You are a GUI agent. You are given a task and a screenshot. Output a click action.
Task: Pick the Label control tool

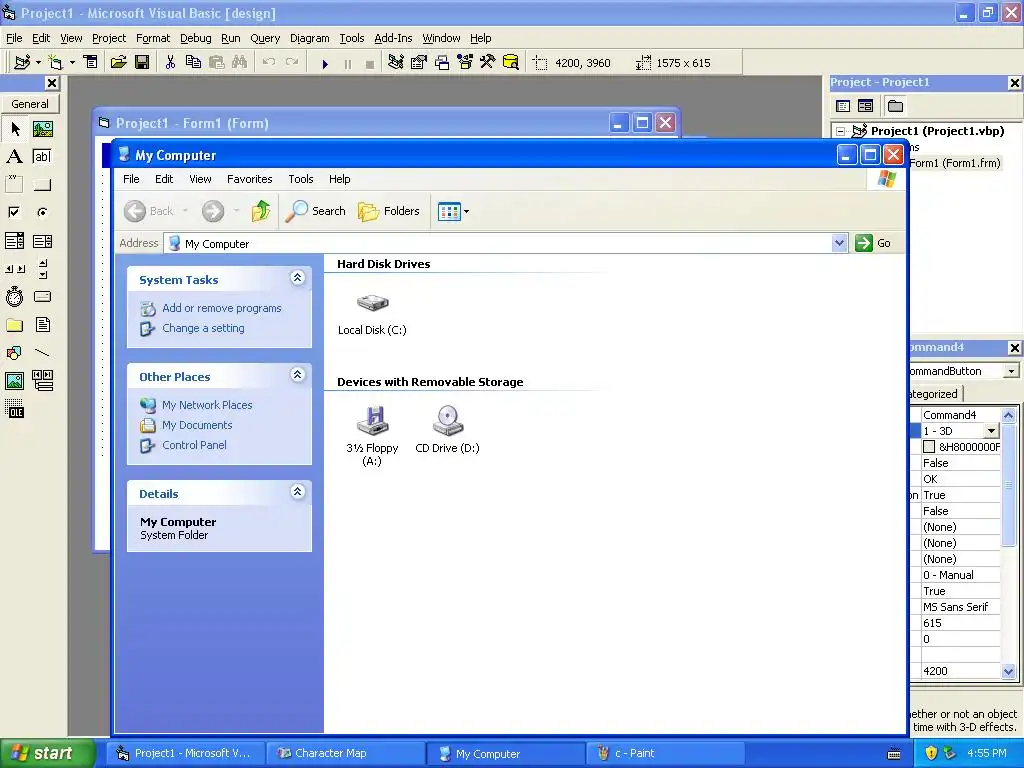point(14,157)
